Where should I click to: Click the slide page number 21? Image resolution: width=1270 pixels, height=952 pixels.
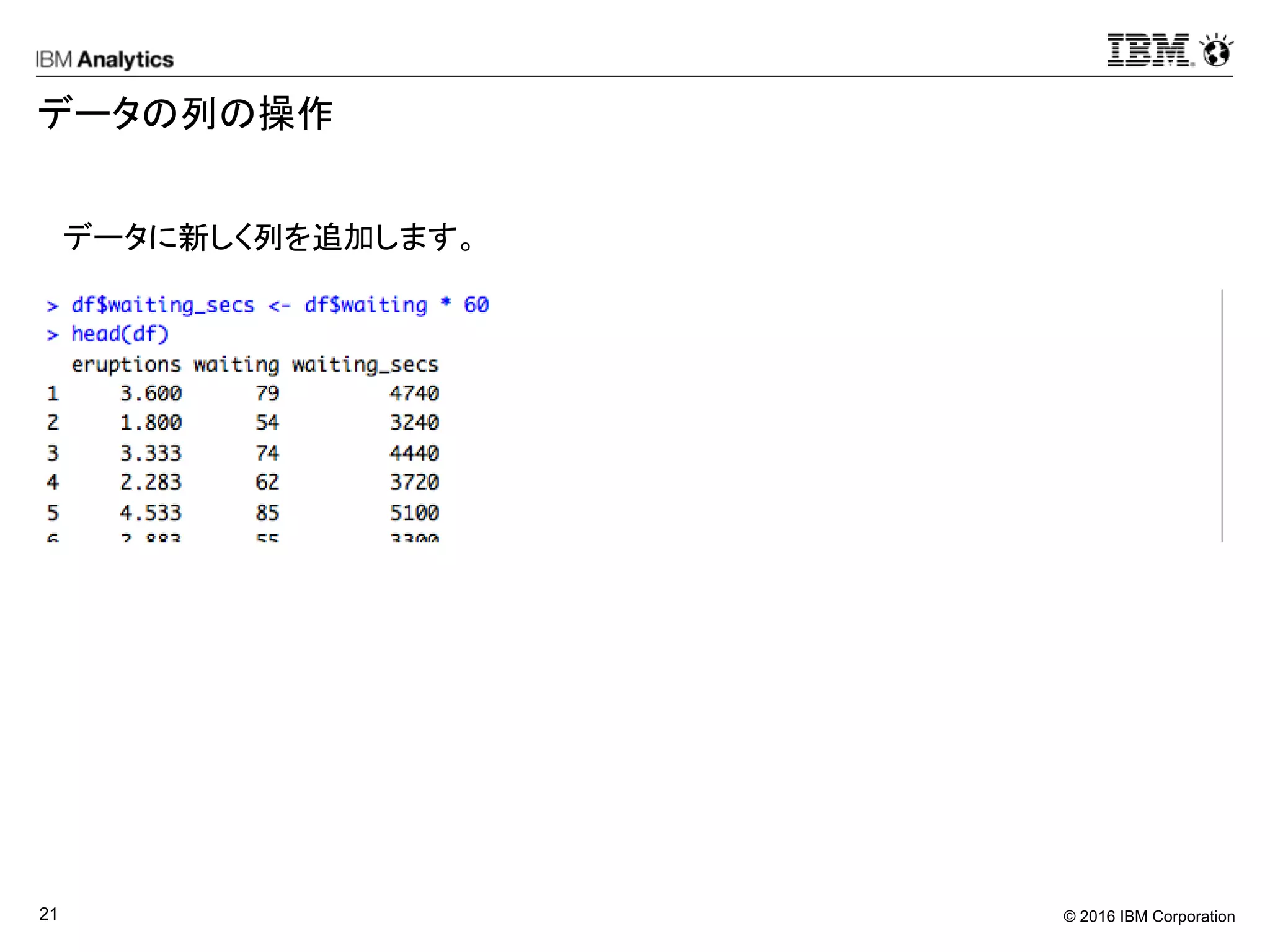48,914
